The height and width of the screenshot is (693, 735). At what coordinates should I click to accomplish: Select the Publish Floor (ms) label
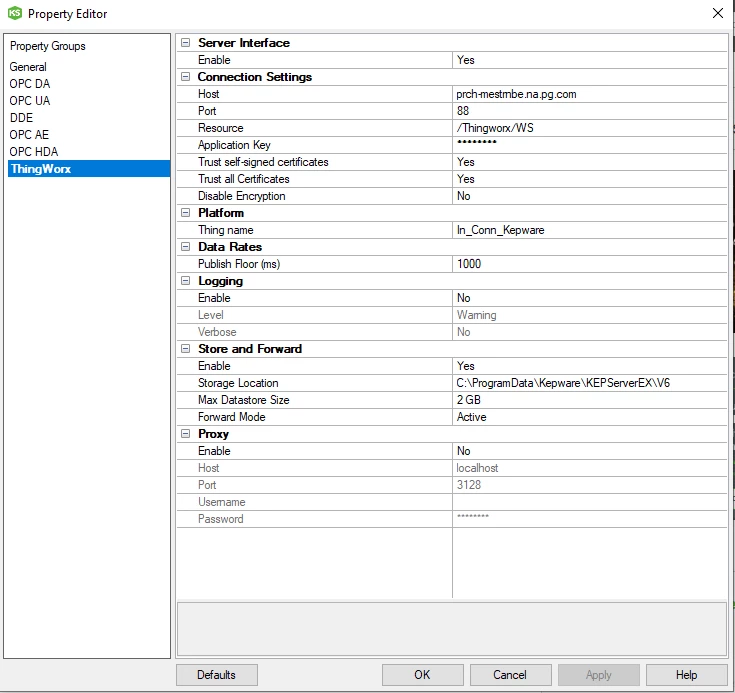coord(239,264)
